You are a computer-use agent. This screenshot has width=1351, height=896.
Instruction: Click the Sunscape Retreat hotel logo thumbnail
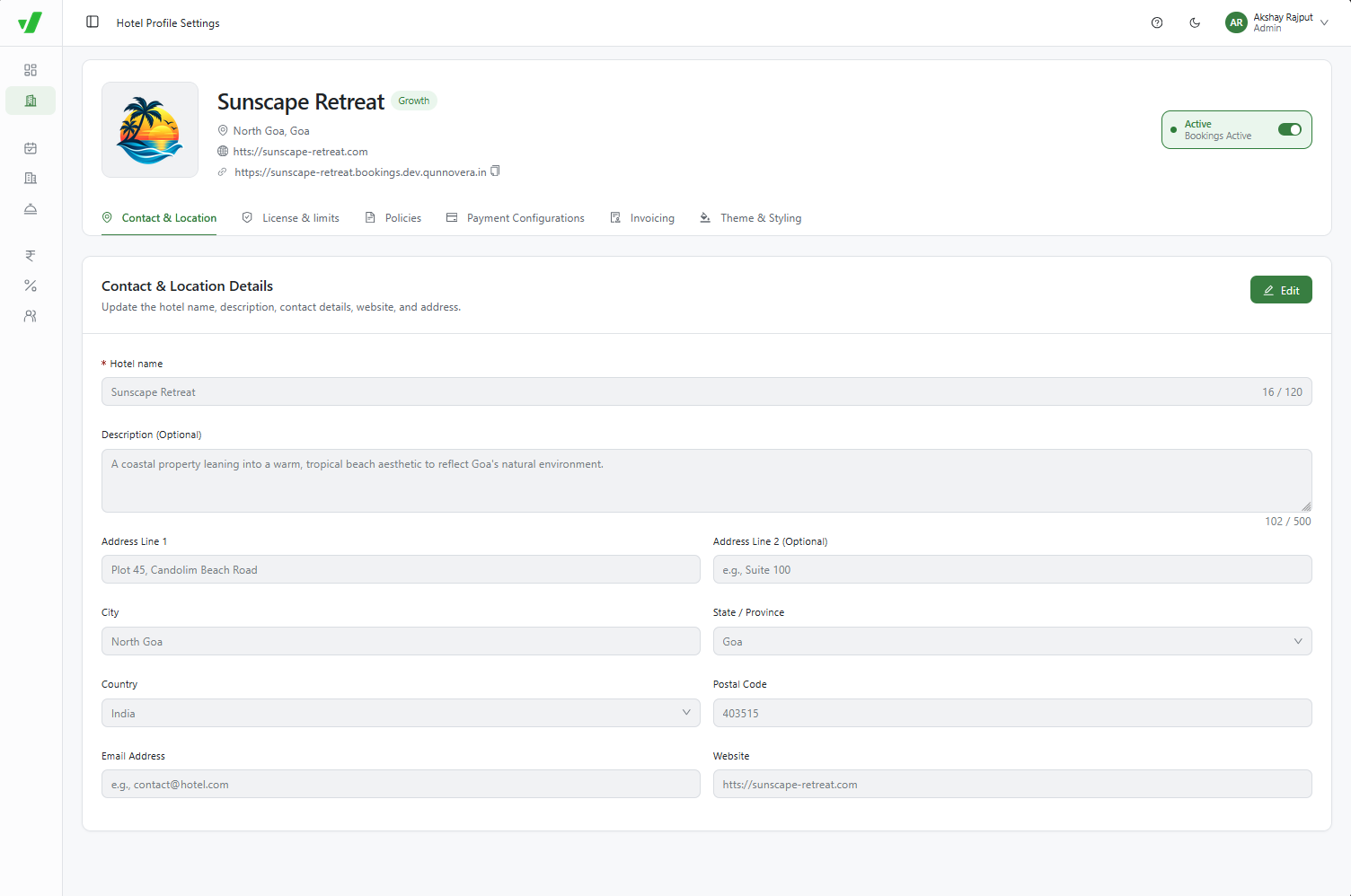pos(150,130)
